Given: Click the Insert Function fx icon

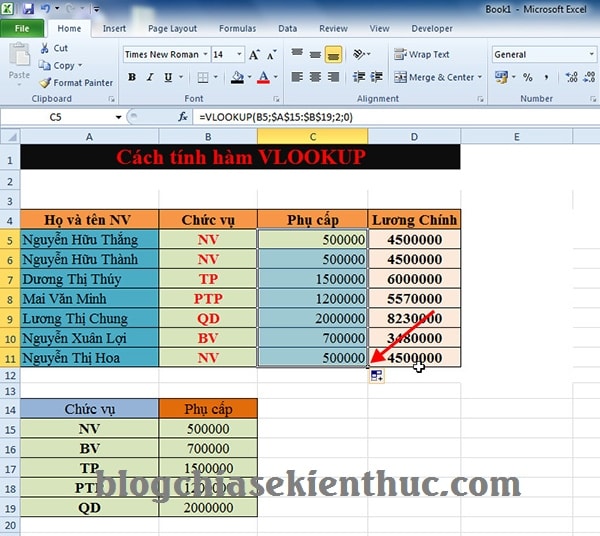Looking at the screenshot, I should 183,117.
